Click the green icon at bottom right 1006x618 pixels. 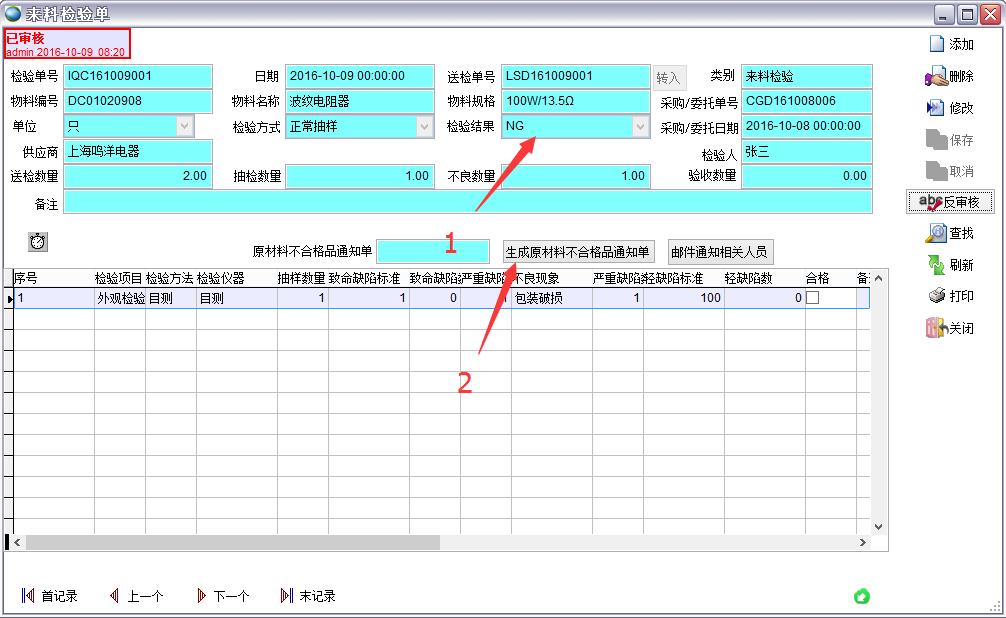(861, 596)
